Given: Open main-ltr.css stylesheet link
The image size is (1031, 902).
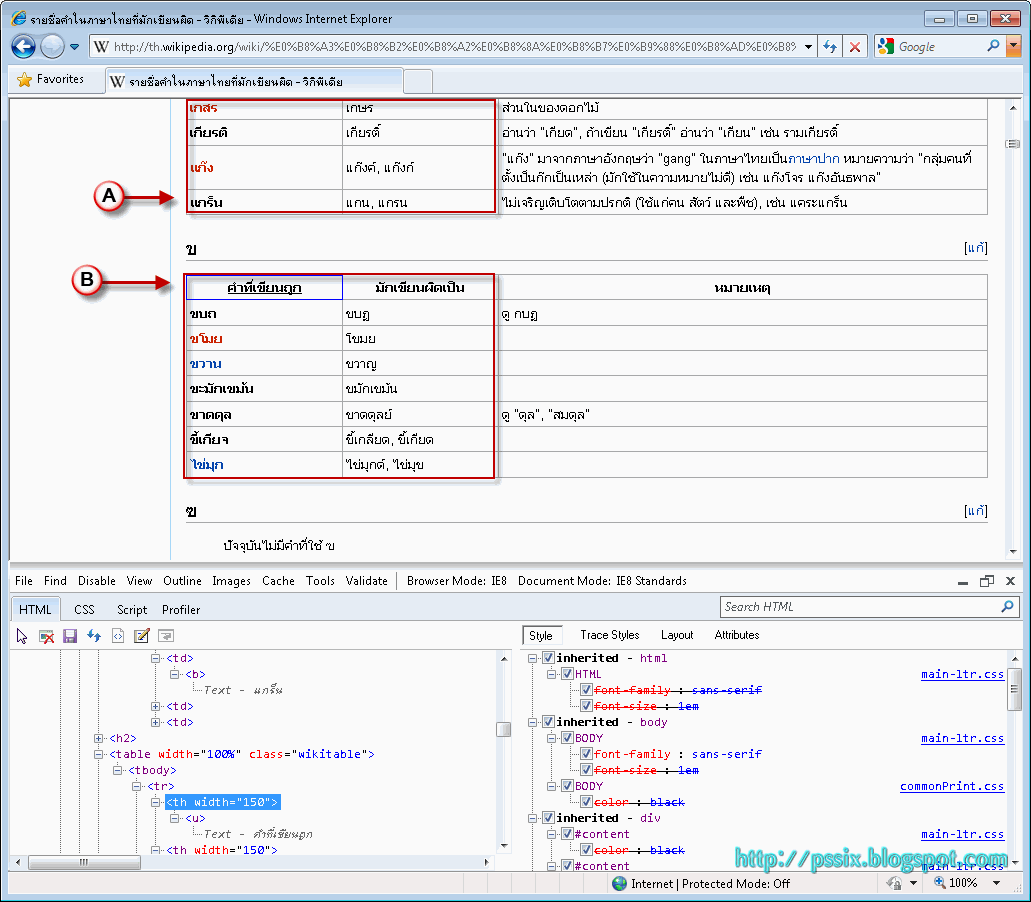Looking at the screenshot, I should pyautogui.click(x=962, y=673).
